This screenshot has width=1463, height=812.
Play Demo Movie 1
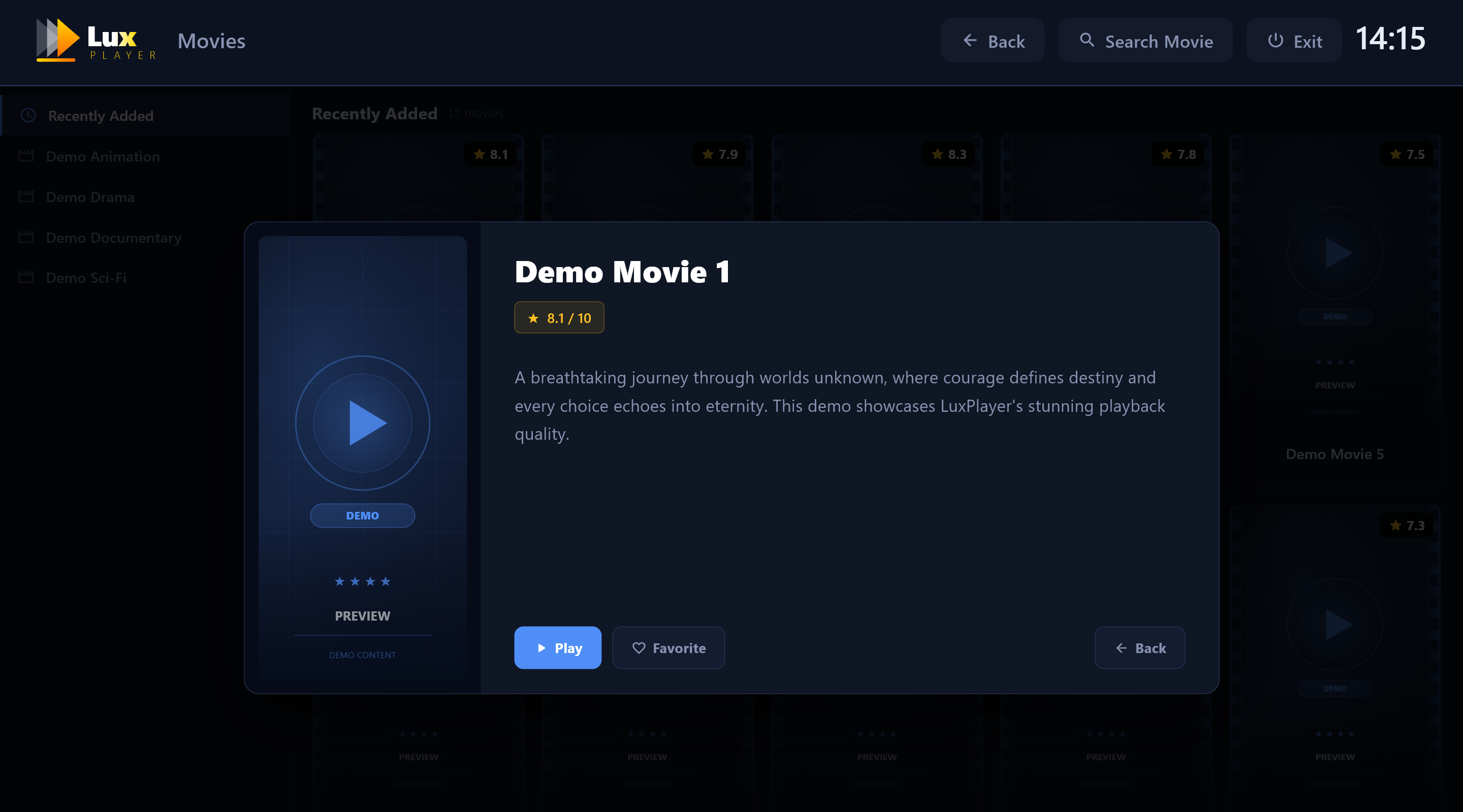coord(558,647)
